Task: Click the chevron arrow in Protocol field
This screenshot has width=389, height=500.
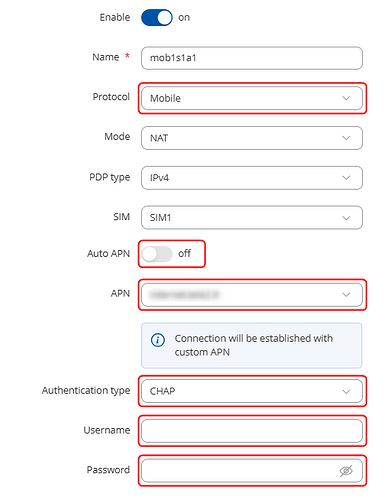Action: point(346,98)
